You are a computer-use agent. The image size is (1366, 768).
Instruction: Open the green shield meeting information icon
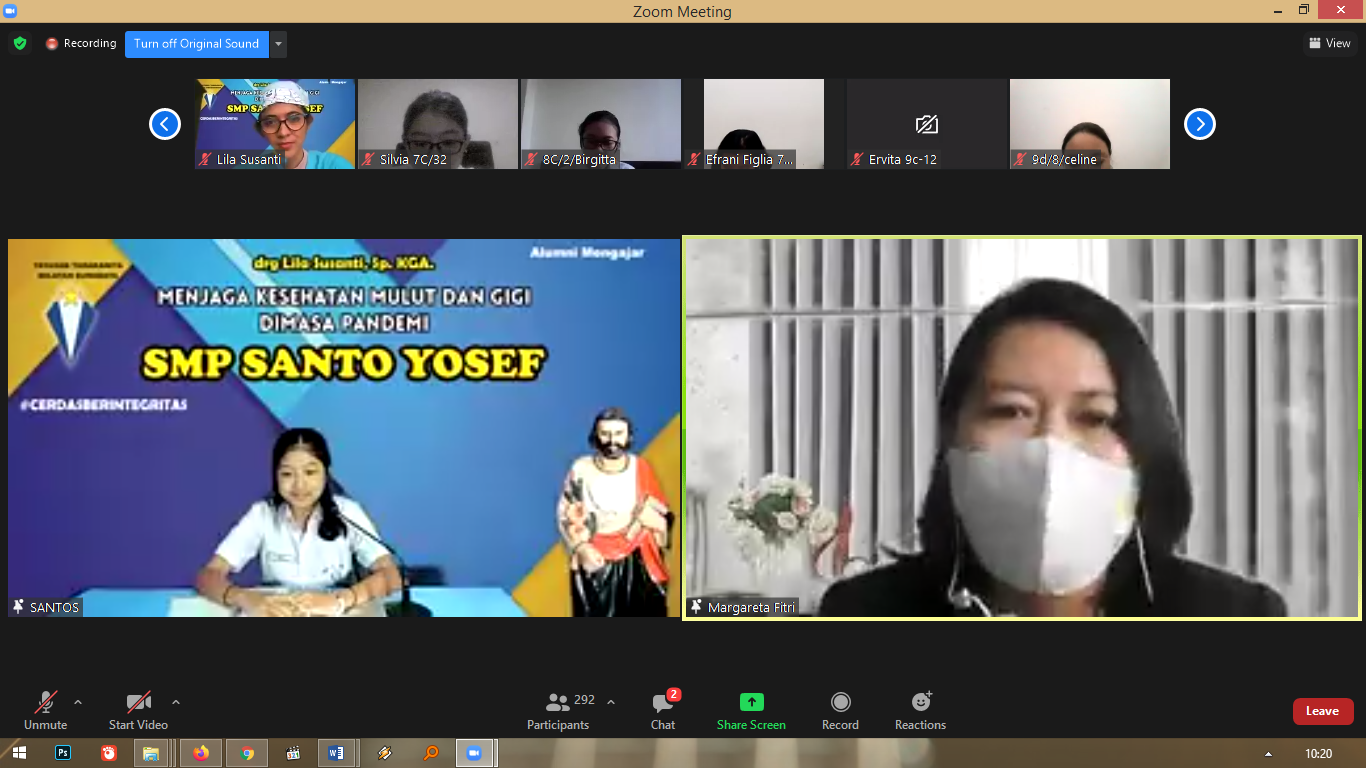20,44
